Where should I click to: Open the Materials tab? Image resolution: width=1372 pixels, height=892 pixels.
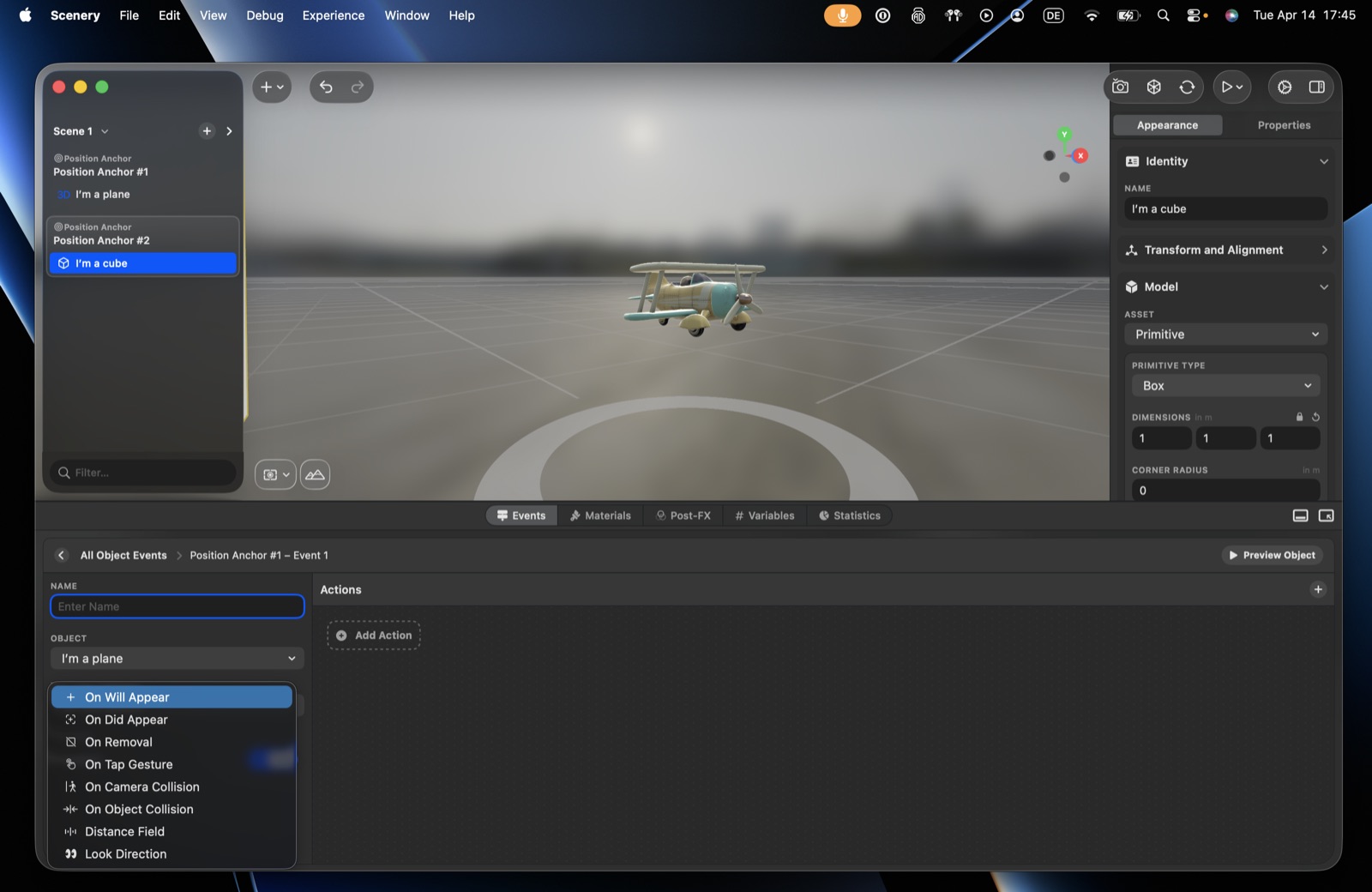[x=600, y=515]
